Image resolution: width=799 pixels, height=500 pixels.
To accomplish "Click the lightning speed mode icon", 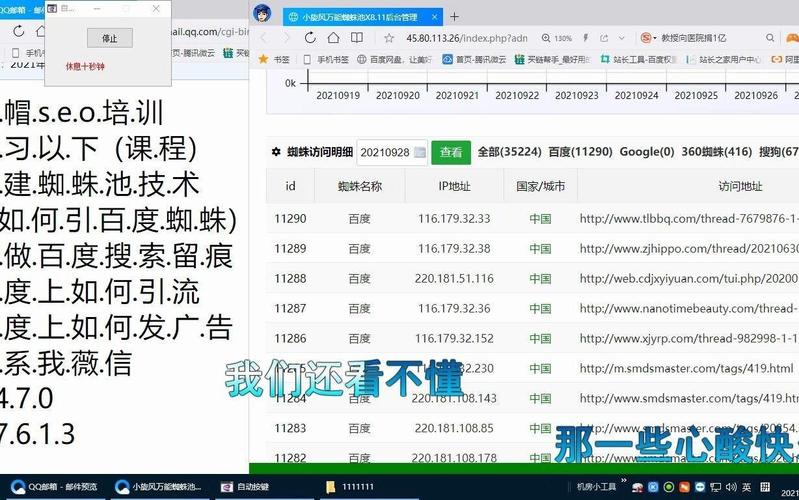I will tap(586, 38).
